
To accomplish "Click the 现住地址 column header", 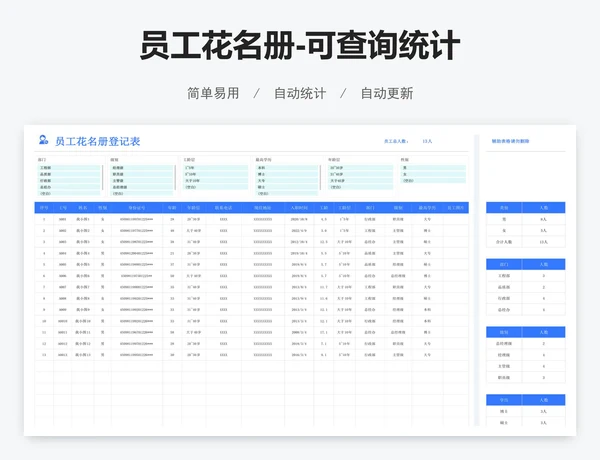I will coord(263,208).
